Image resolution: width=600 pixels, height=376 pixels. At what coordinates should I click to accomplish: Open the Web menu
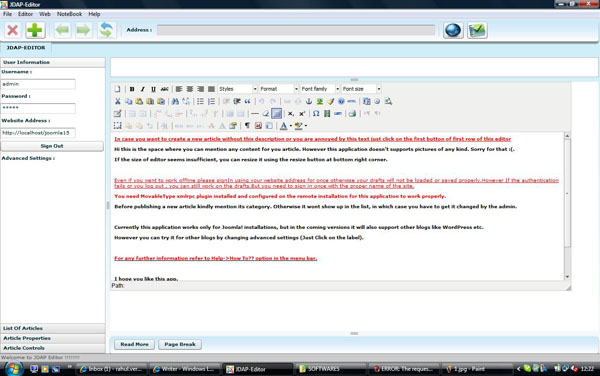(45, 14)
